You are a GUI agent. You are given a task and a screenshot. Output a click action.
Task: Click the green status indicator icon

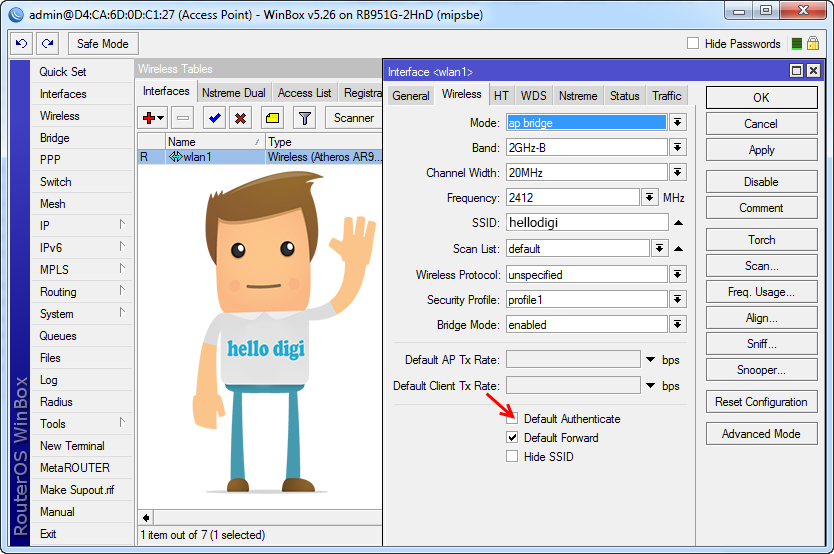click(x=796, y=44)
